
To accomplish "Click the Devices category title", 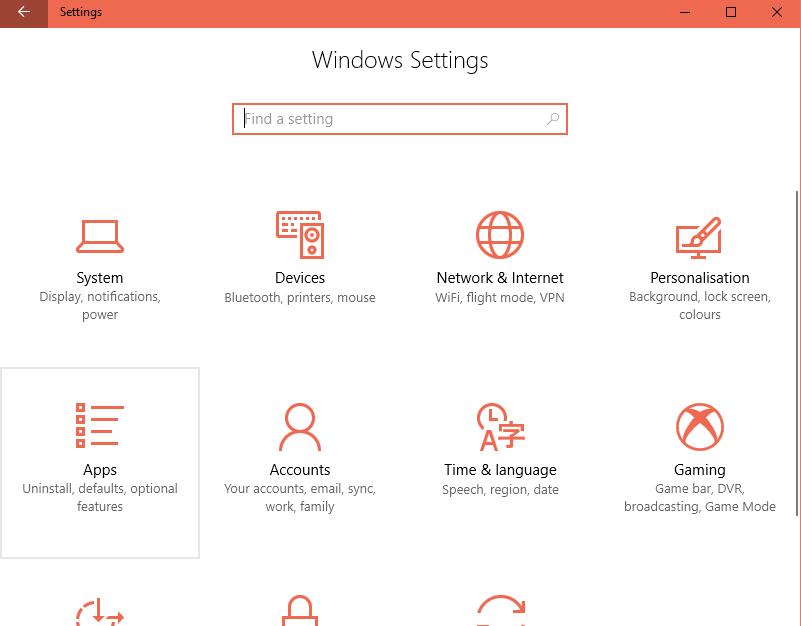I will click(300, 277).
